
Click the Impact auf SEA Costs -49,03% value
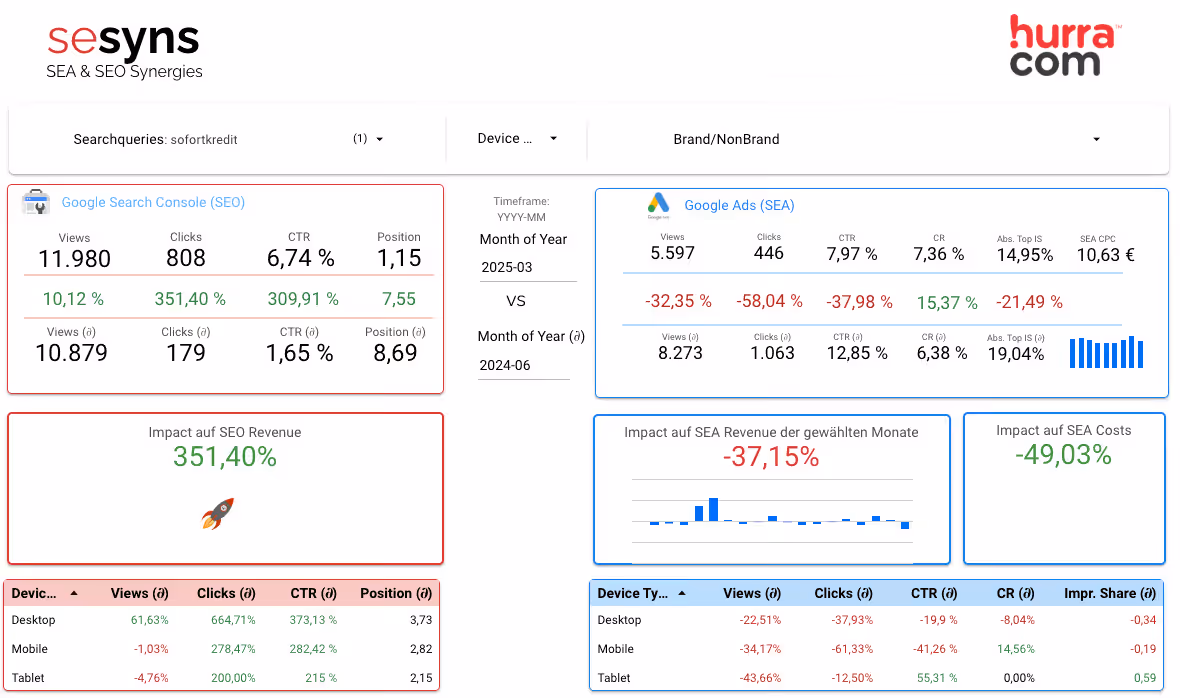coord(1063,454)
